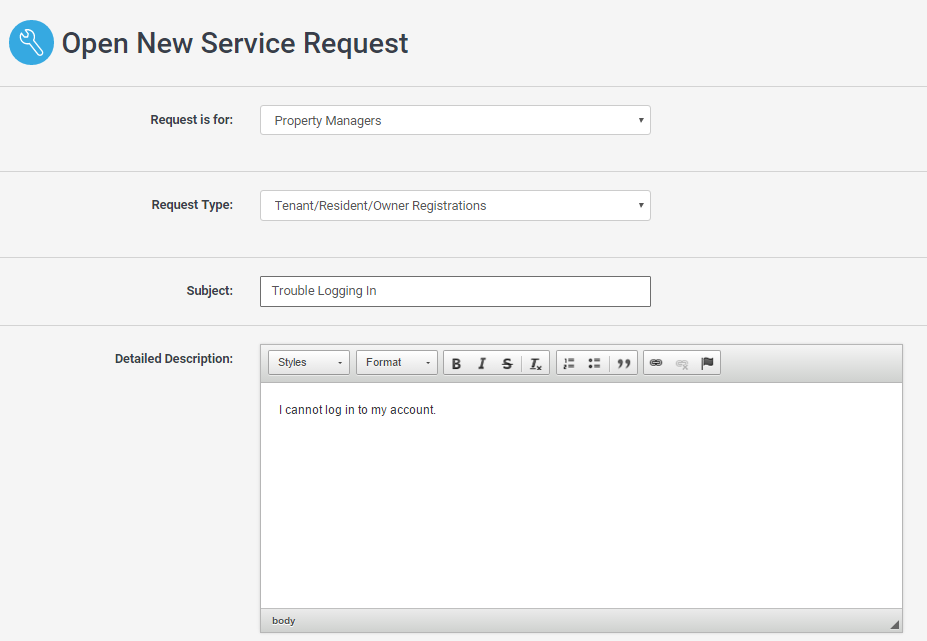927x641 pixels.
Task: Click the Unlink toolbar icon
Action: click(x=682, y=363)
